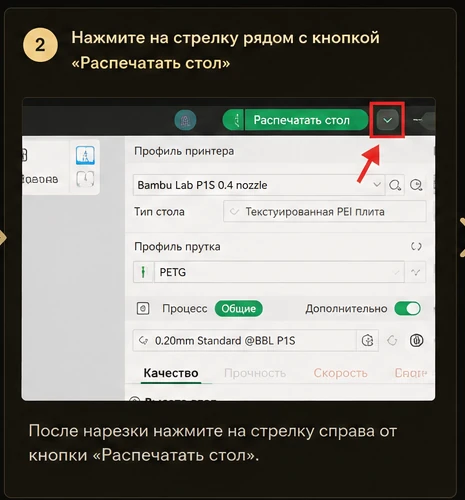Open the Текстурированная PEI плита bed type dropdown
465x500 pixels.
click(x=325, y=212)
